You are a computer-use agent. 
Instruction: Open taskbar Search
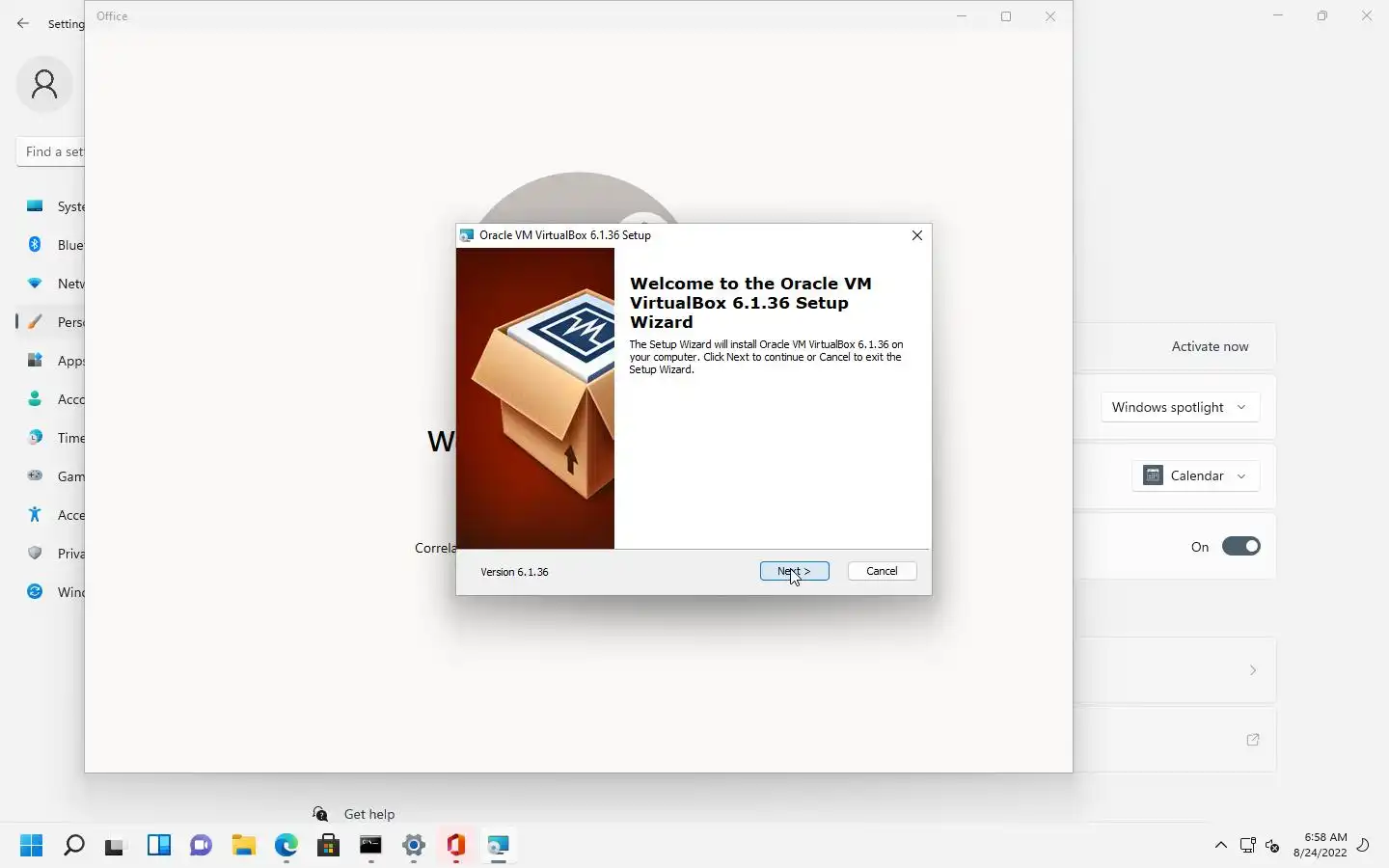pyautogui.click(x=73, y=846)
